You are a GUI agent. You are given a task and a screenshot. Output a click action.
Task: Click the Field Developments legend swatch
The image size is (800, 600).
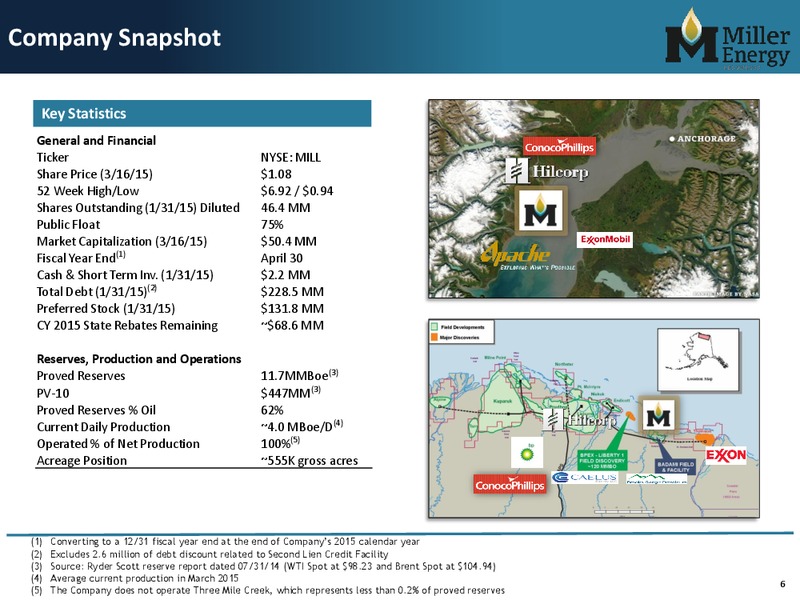pos(435,327)
